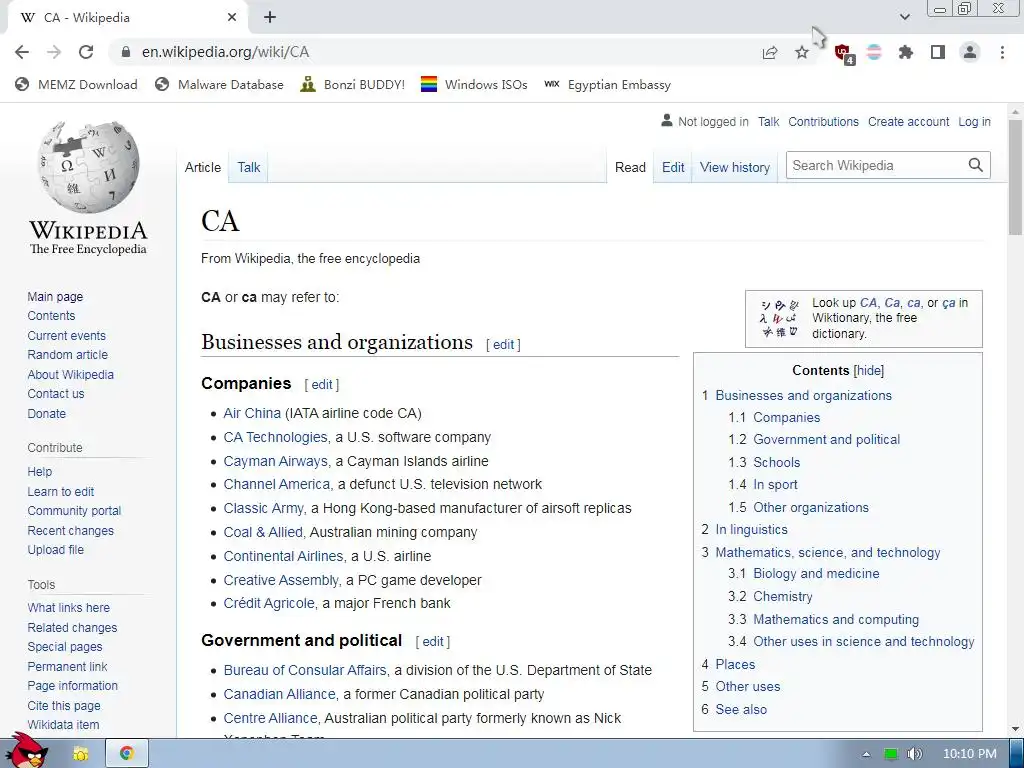Open the Extensions puzzle piece menu
The height and width of the screenshot is (768, 1024).
(906, 52)
